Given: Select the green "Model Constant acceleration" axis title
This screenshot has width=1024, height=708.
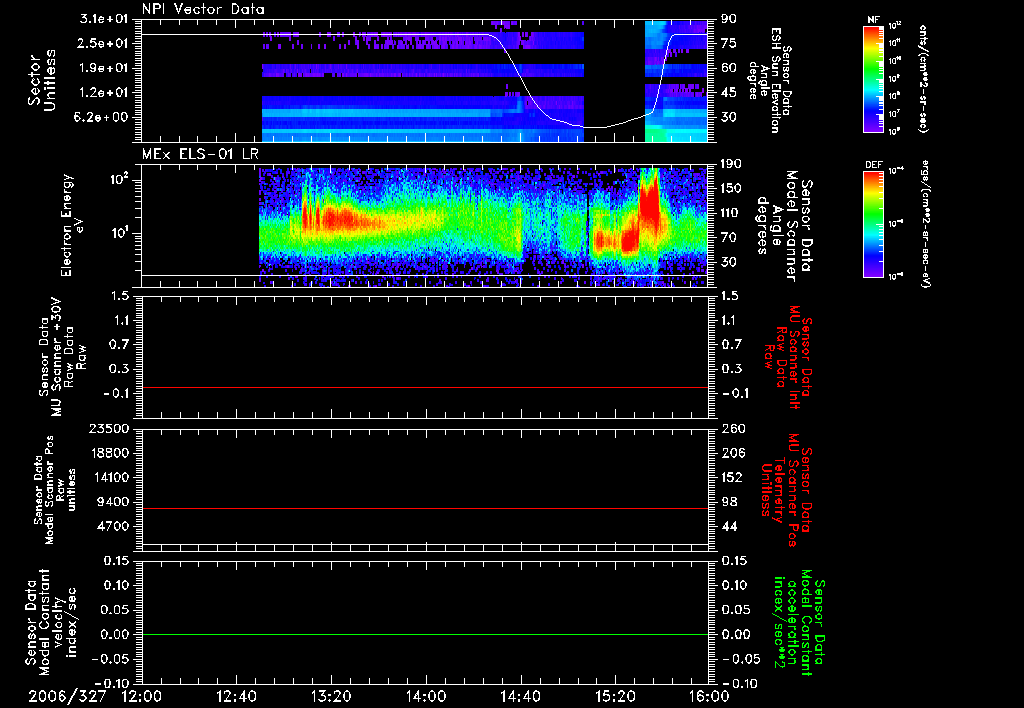Looking at the screenshot, I should point(799,624).
